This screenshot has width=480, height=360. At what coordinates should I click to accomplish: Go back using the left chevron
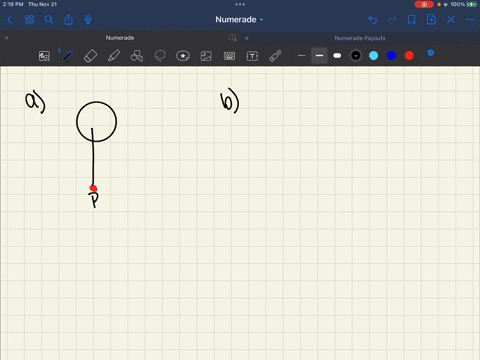tap(9, 20)
